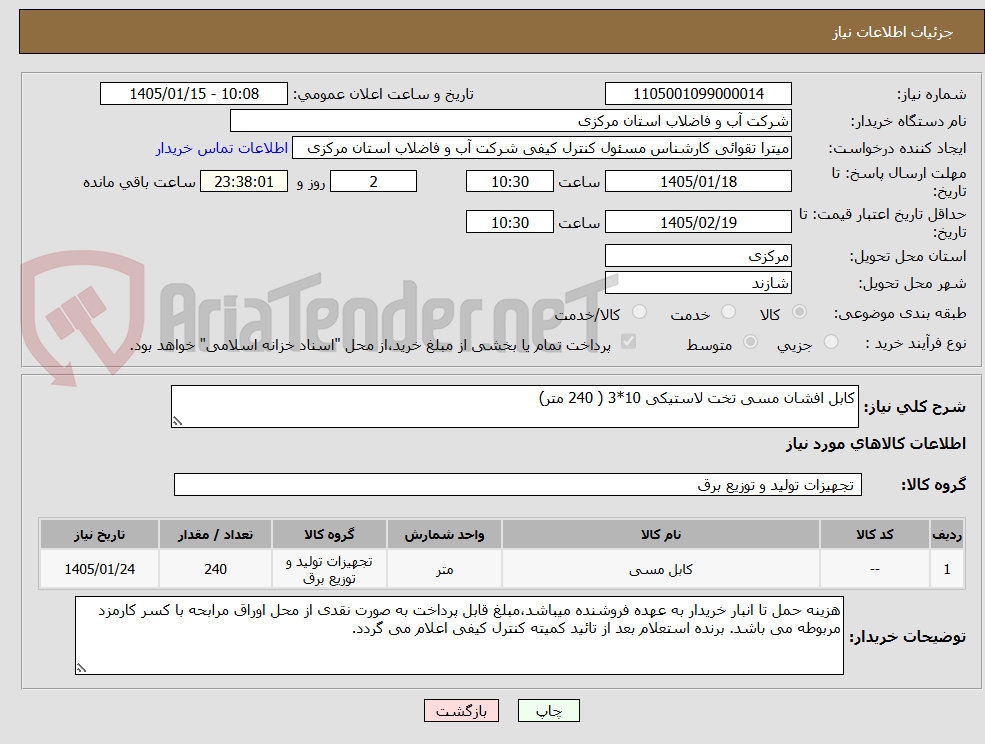
Task: Click the تاریخ نیاز column header
Action: [x=99, y=534]
